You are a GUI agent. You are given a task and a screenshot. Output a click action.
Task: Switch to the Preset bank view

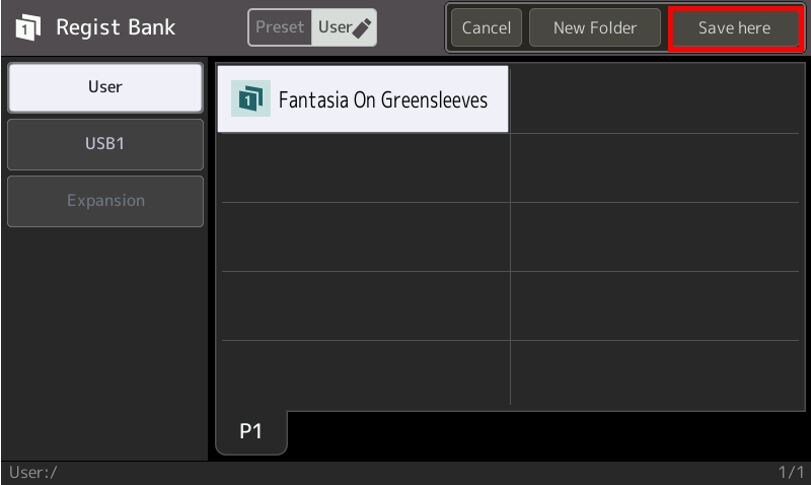click(x=280, y=28)
